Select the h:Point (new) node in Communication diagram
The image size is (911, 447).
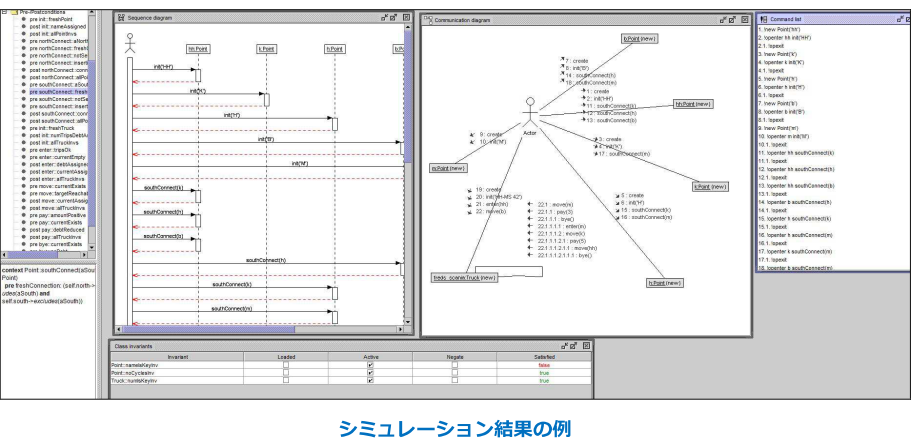(x=665, y=283)
